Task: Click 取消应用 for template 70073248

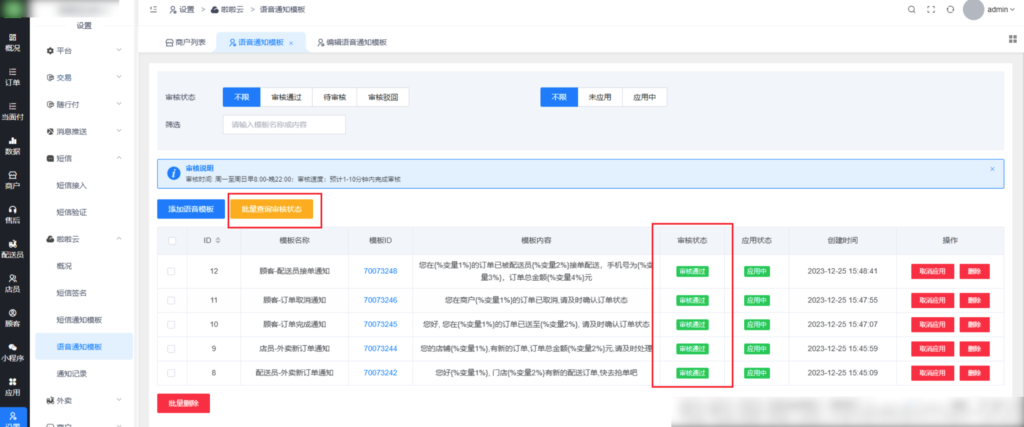Action: tap(933, 272)
